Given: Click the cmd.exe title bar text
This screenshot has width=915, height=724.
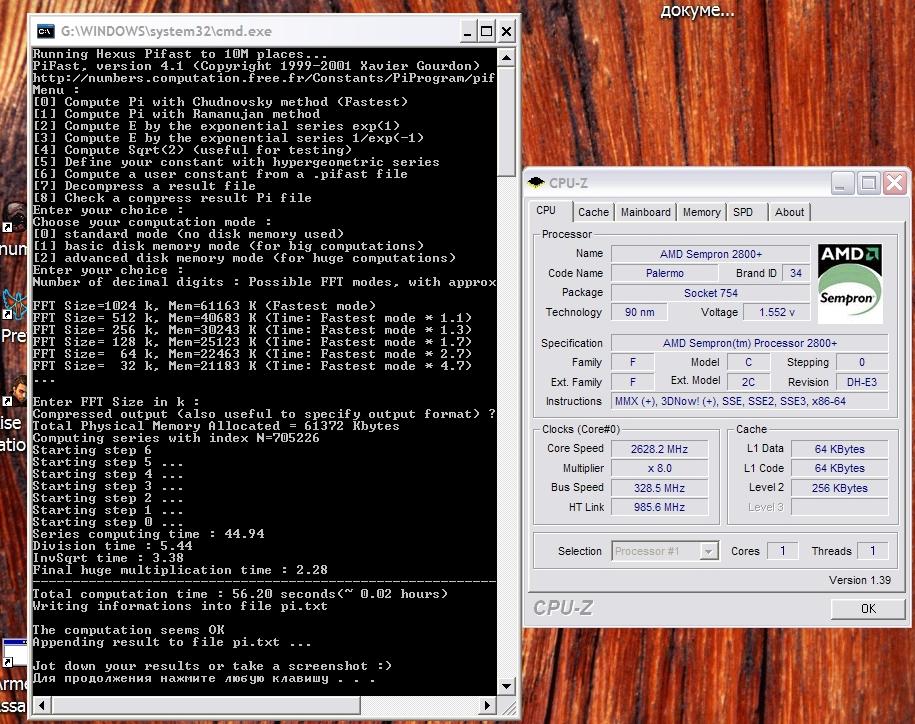Looking at the screenshot, I should point(166,31).
